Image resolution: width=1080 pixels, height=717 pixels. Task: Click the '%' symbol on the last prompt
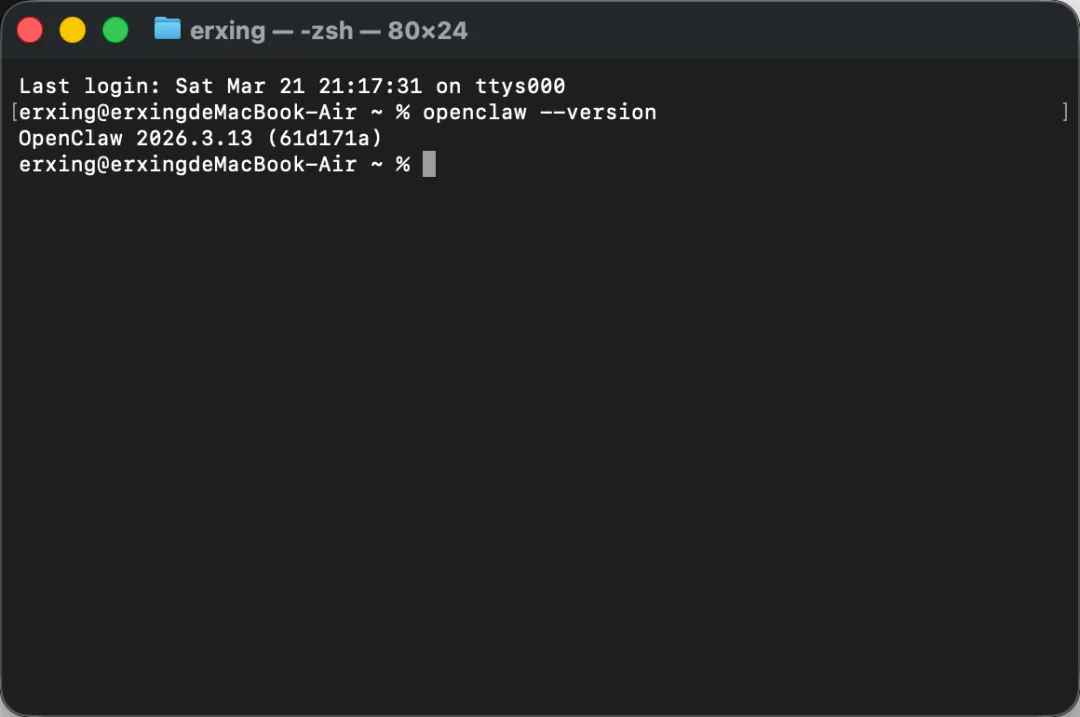(x=402, y=165)
